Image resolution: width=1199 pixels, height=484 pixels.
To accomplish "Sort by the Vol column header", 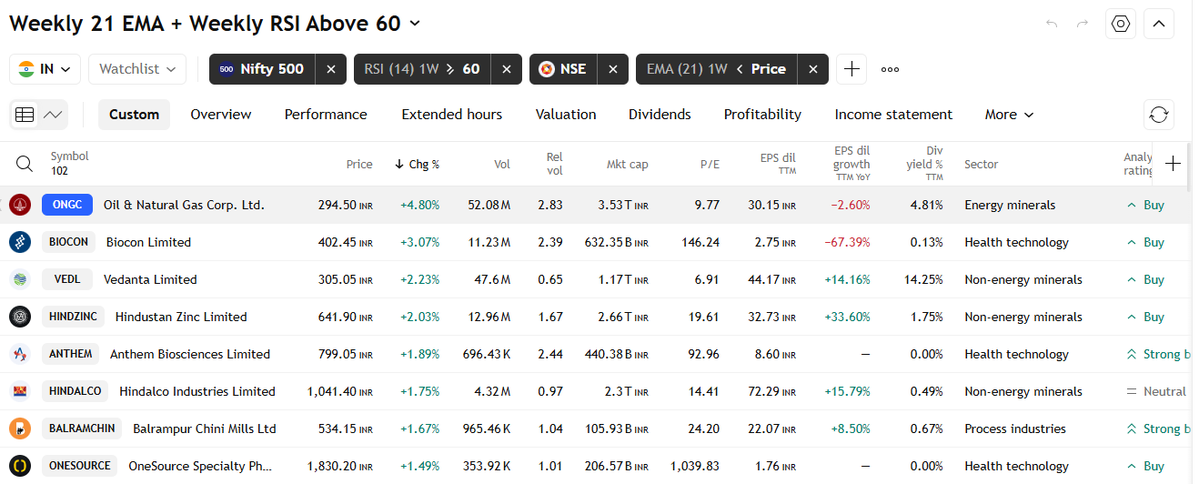I will point(502,164).
